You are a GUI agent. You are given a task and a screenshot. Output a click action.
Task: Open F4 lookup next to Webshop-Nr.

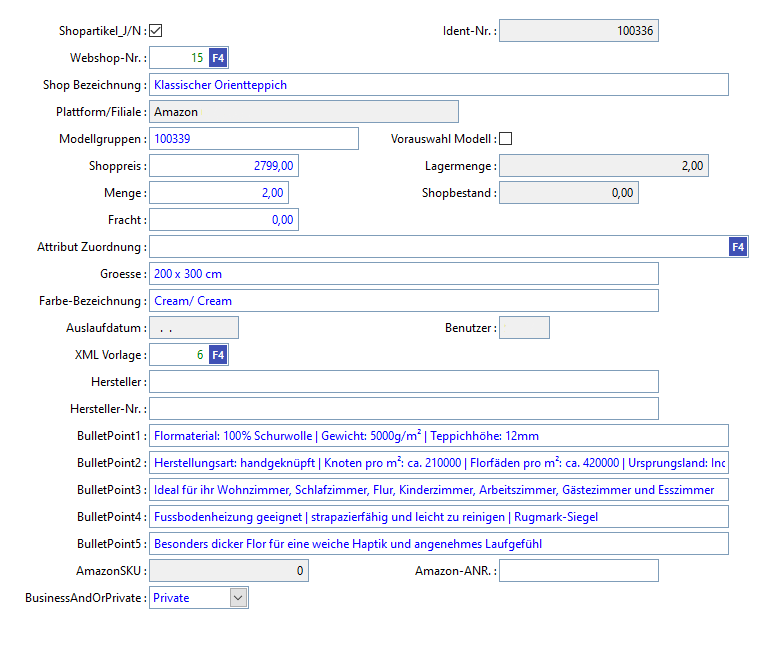coord(218,58)
